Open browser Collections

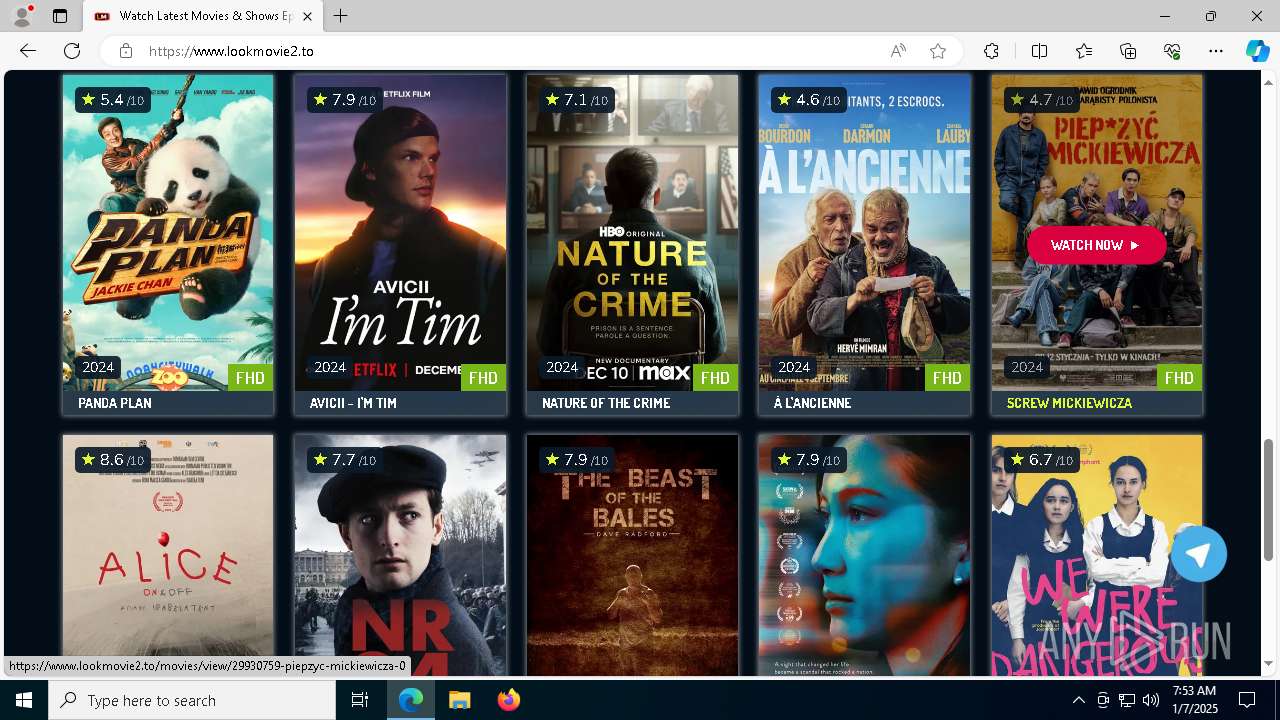[x=1128, y=51]
